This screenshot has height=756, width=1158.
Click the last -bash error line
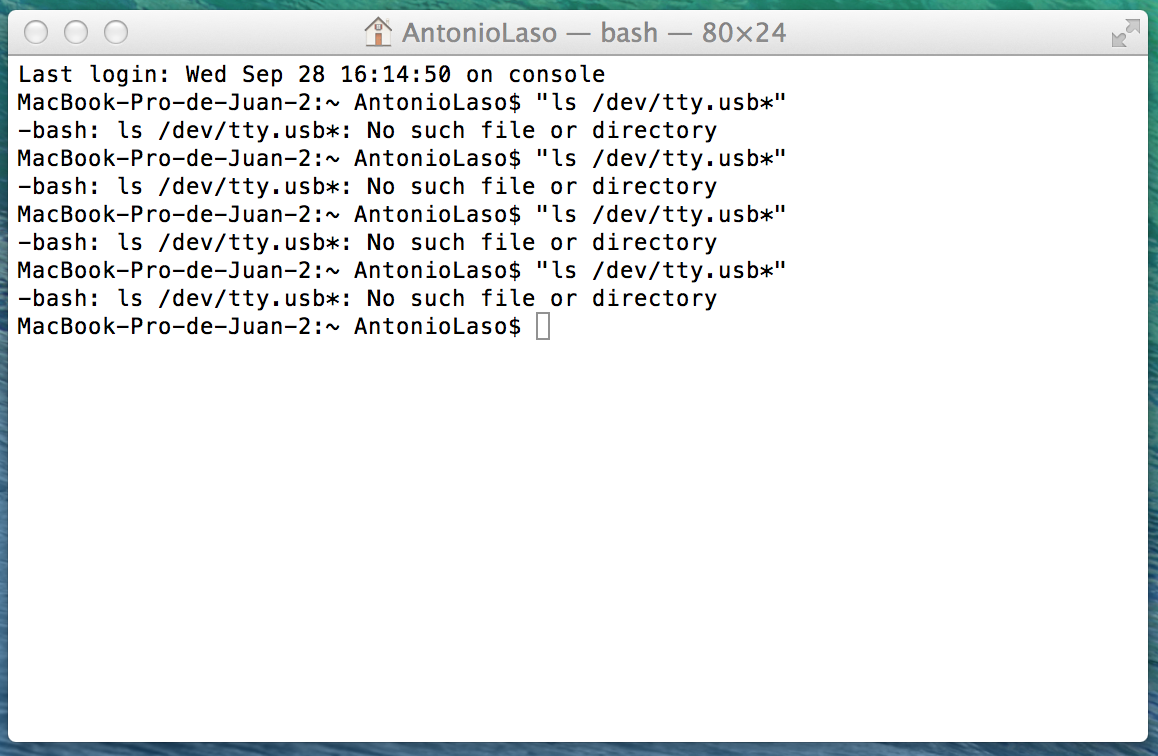coord(367,299)
